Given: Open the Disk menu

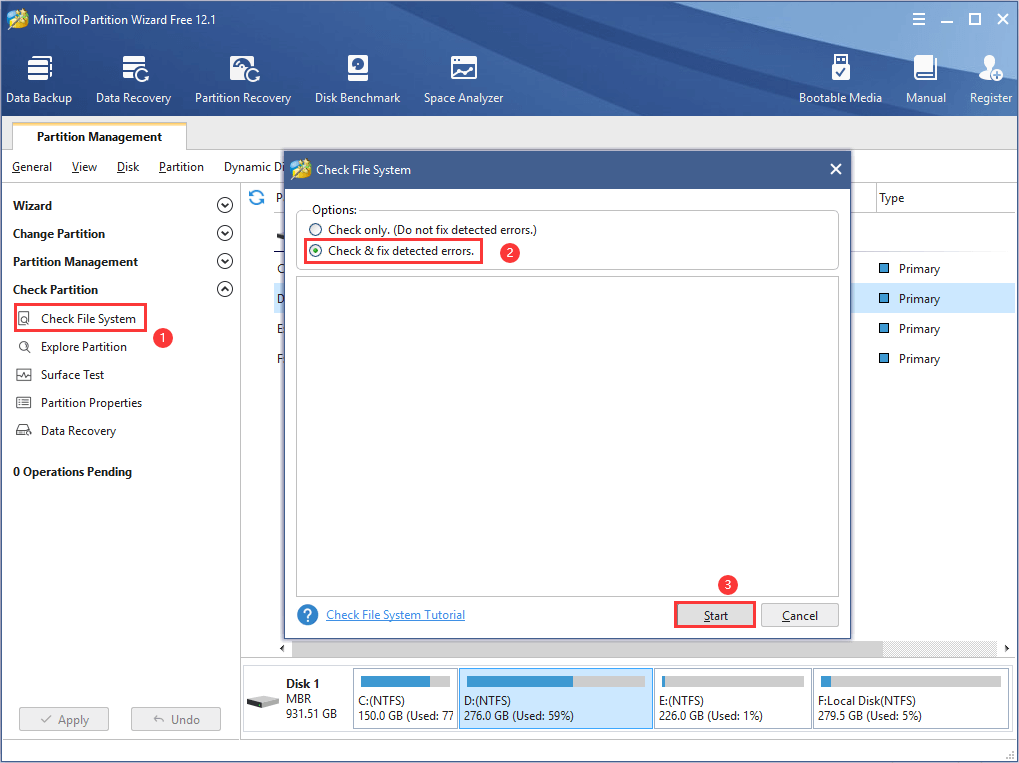Looking at the screenshot, I should pyautogui.click(x=128, y=167).
